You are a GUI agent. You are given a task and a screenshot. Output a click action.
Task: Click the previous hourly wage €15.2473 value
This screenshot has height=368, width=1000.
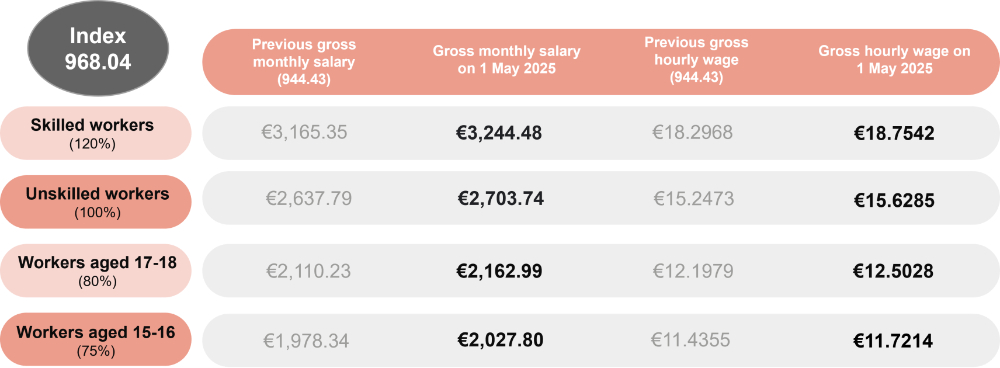click(693, 198)
